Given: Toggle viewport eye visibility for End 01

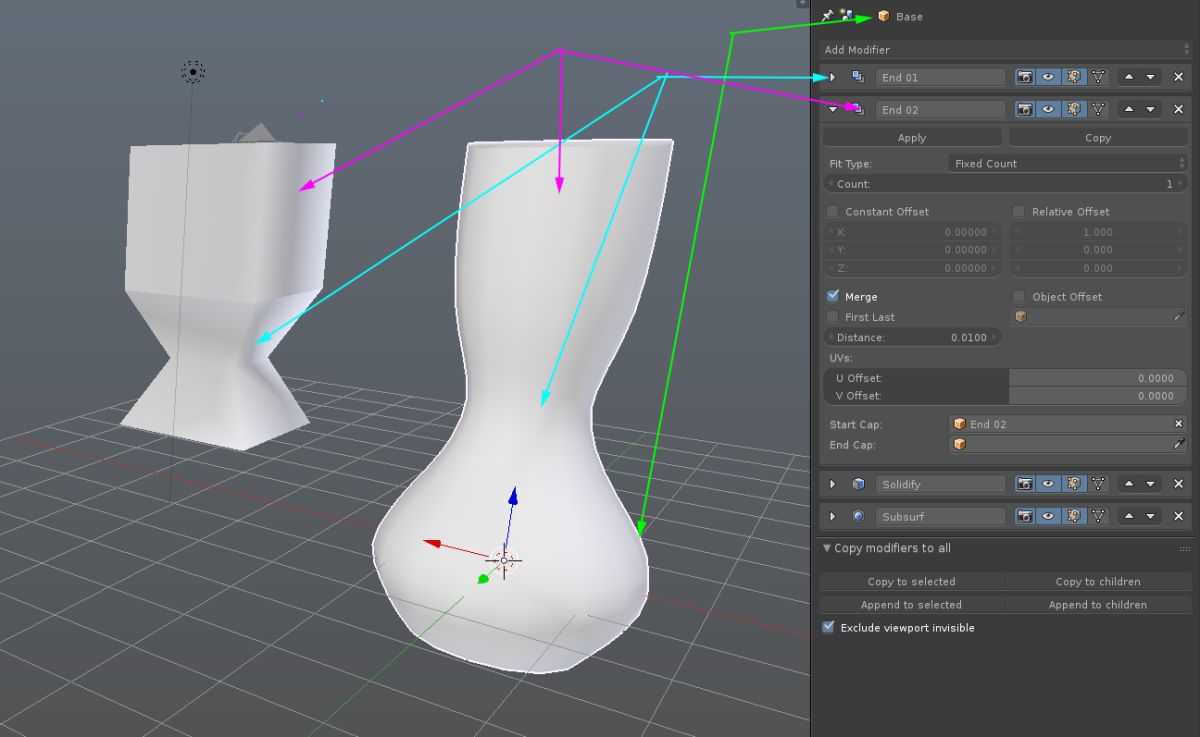Looking at the screenshot, I should point(1049,77).
